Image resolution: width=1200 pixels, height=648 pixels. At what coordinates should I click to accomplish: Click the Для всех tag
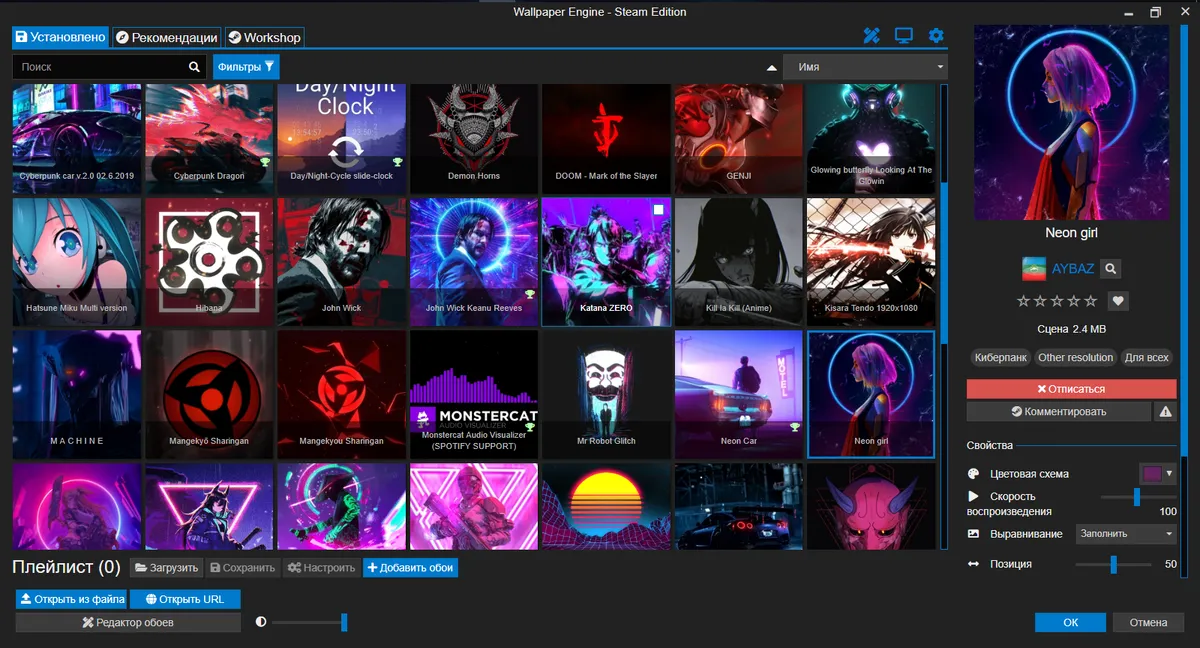click(x=1146, y=357)
